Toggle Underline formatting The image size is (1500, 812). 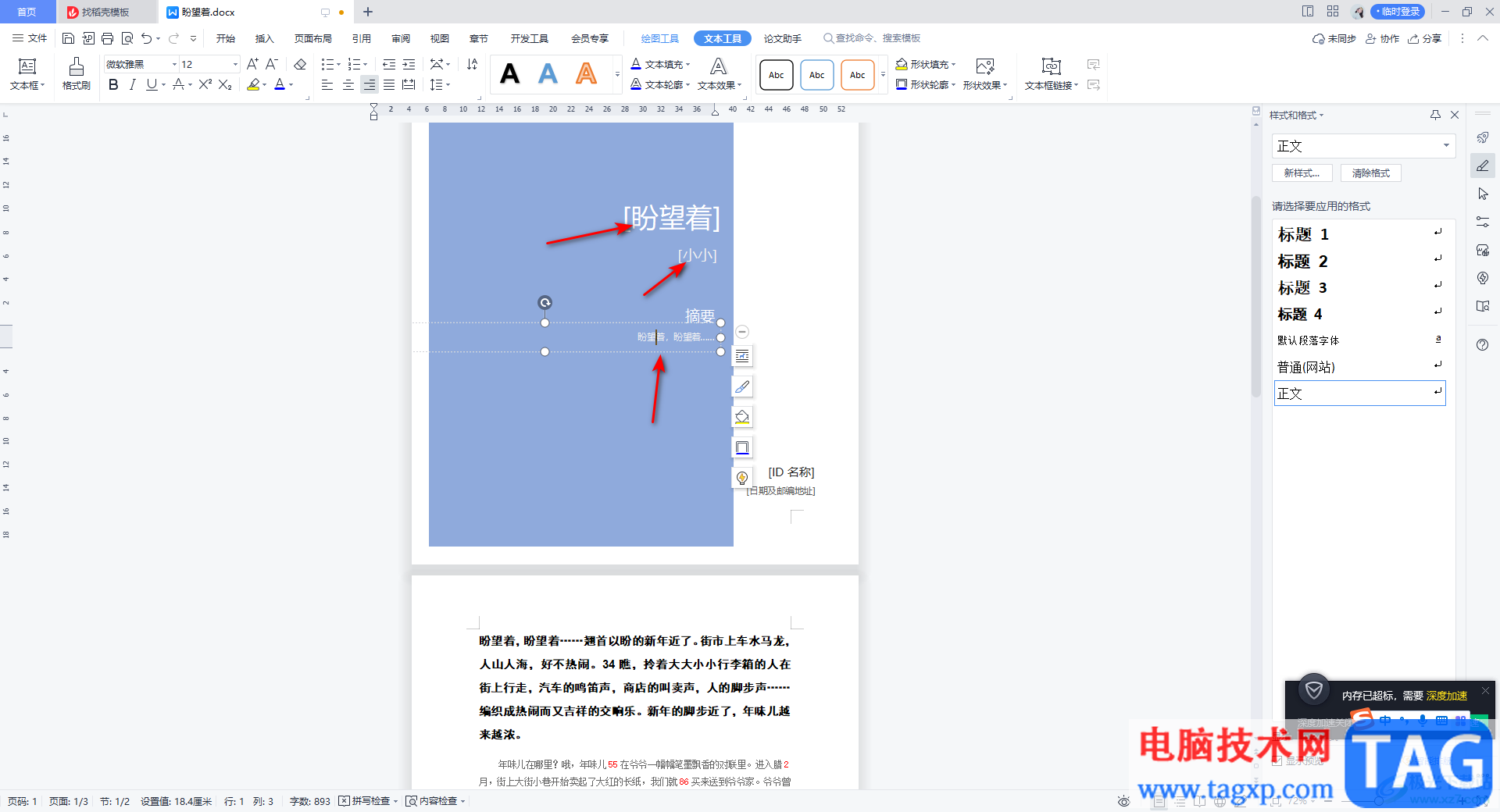click(152, 84)
